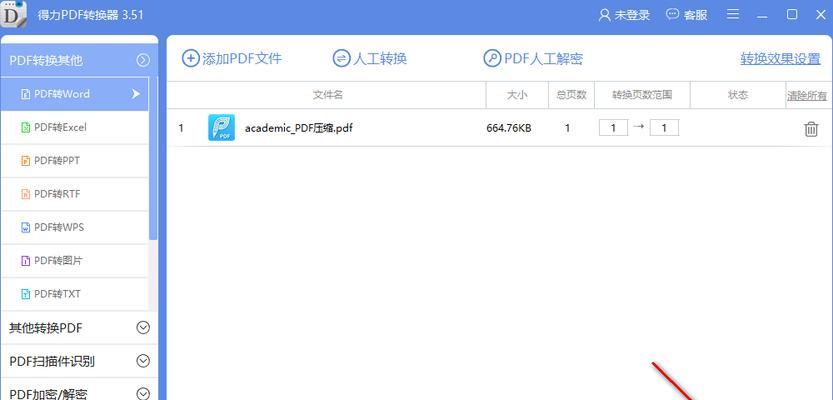Click the 664.76KB size value
The height and width of the screenshot is (400, 833).
(x=508, y=128)
